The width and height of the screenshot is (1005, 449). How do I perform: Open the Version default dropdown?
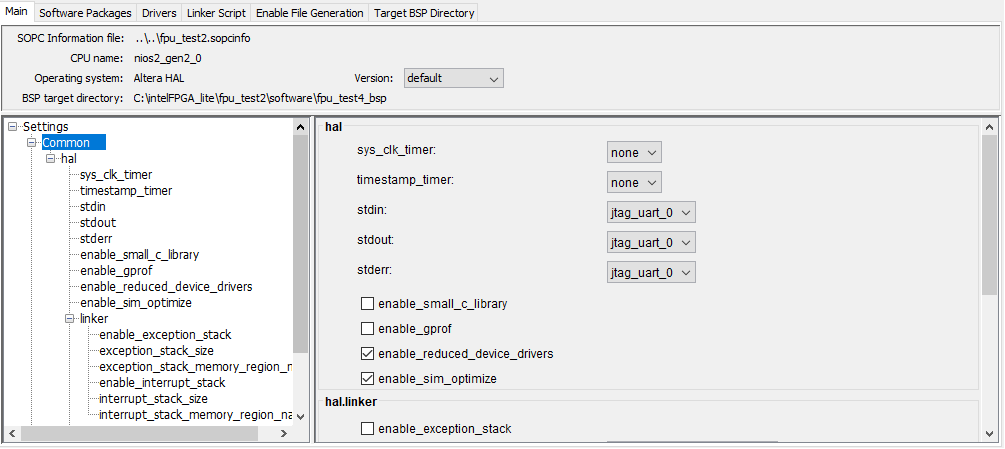[x=454, y=78]
